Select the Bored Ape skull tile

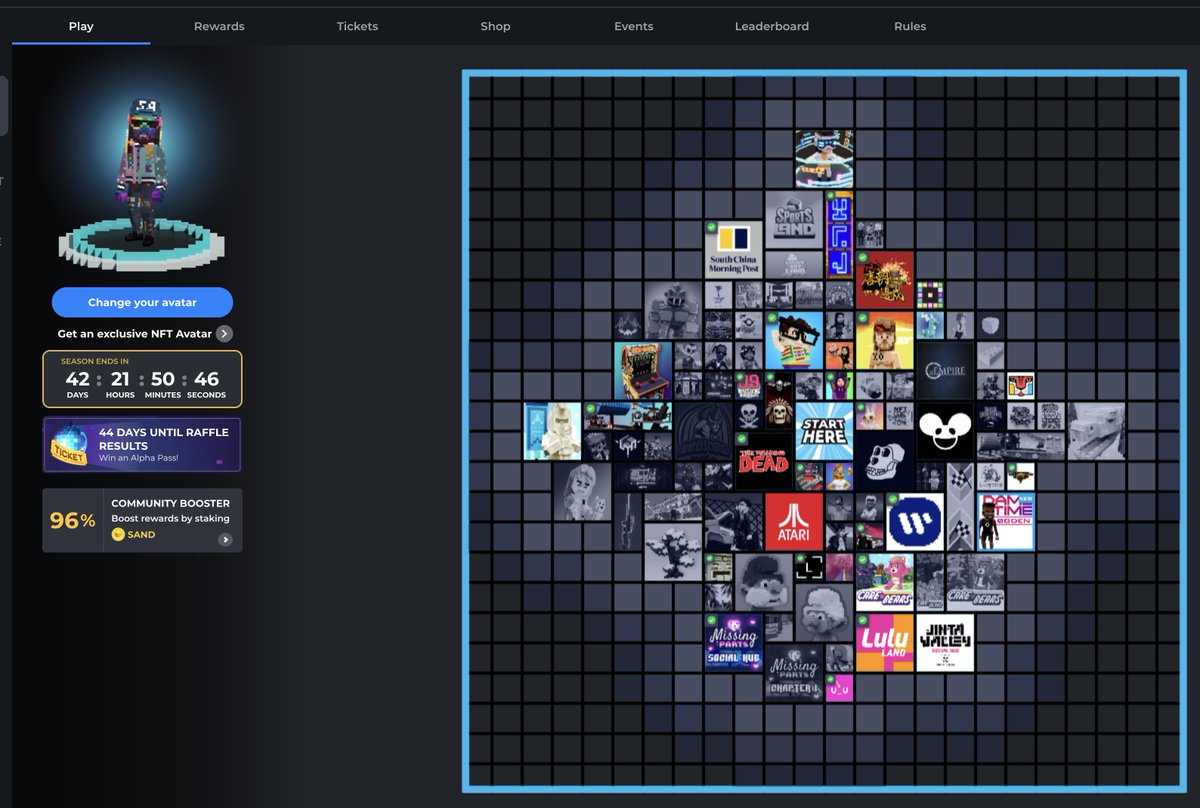click(885, 461)
